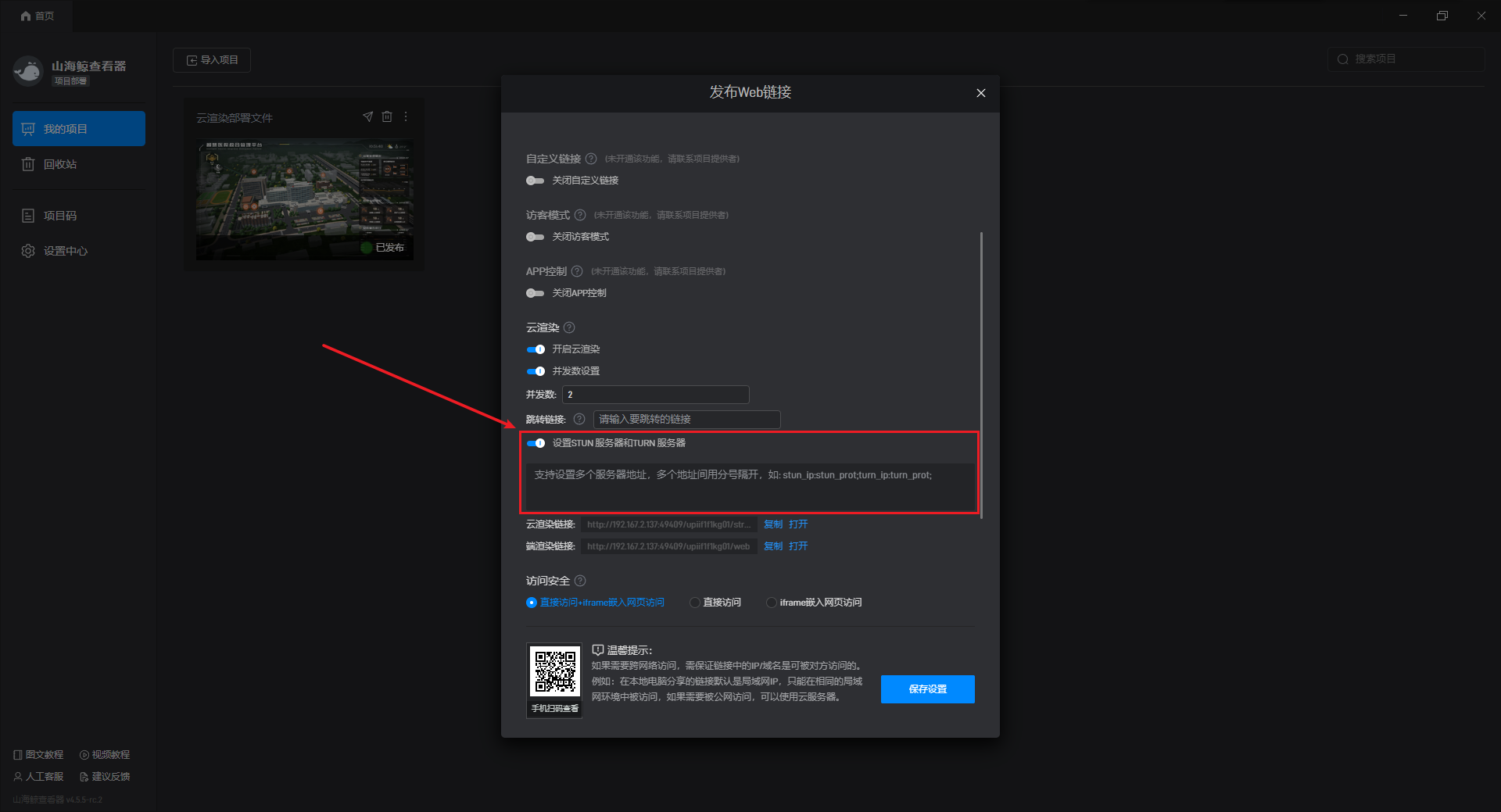Toggle 开启云渲染 switch

pyautogui.click(x=536, y=349)
